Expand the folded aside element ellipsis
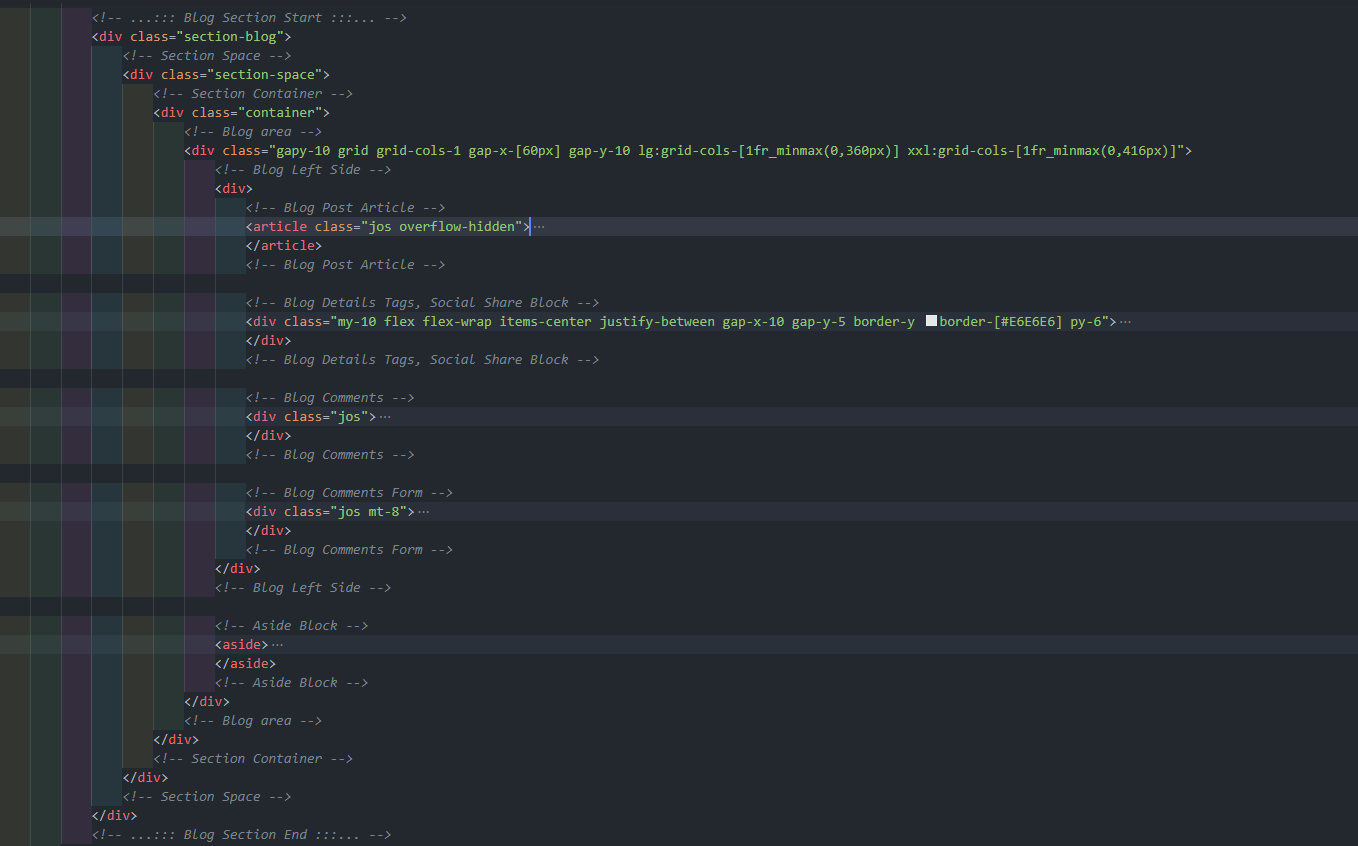Screen dimensions: 1358x846 [277, 645]
